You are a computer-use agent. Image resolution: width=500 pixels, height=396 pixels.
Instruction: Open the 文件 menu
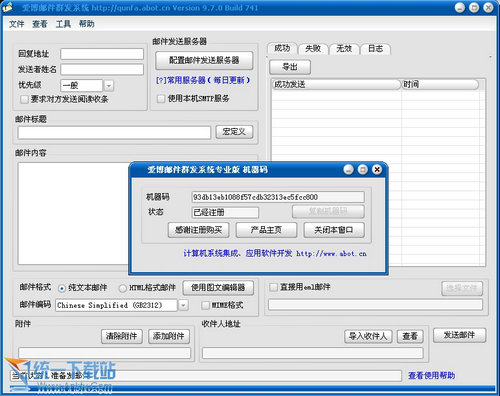tap(16, 24)
